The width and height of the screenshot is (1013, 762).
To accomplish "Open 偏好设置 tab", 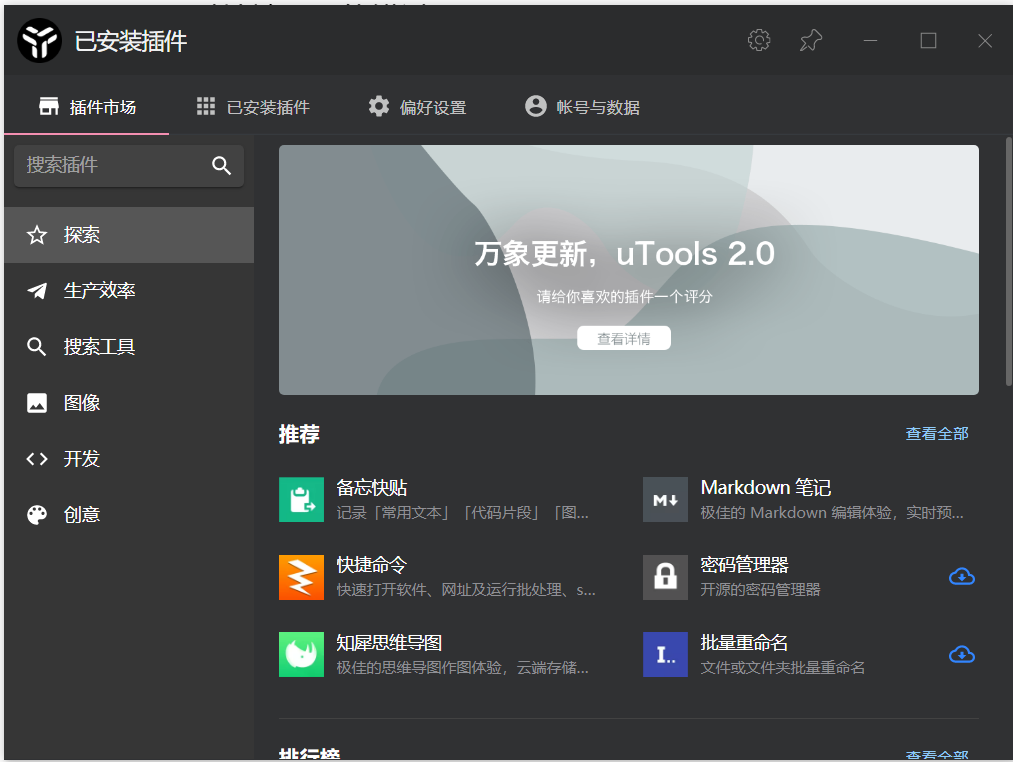I will point(417,107).
